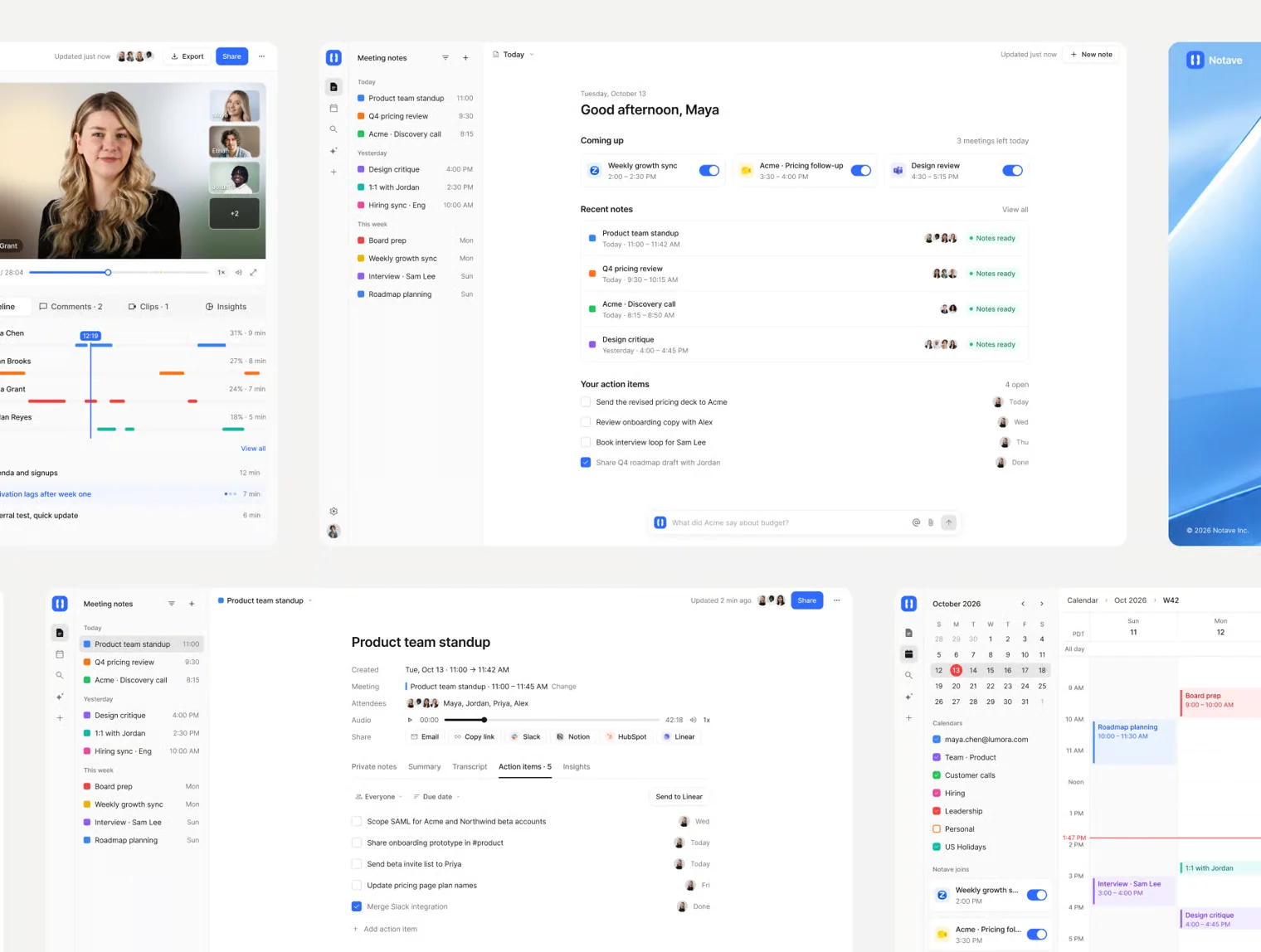Click filter icon in bottom Meeting notes panel
Image resolution: width=1261 pixels, height=952 pixels.
point(172,604)
